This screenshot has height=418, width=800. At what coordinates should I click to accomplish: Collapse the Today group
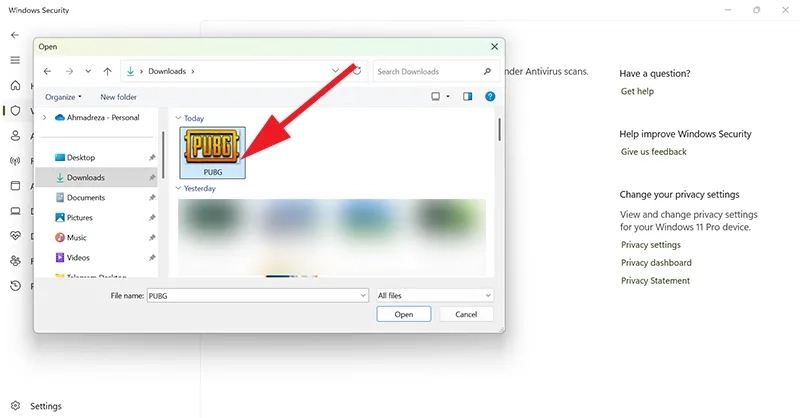point(179,118)
